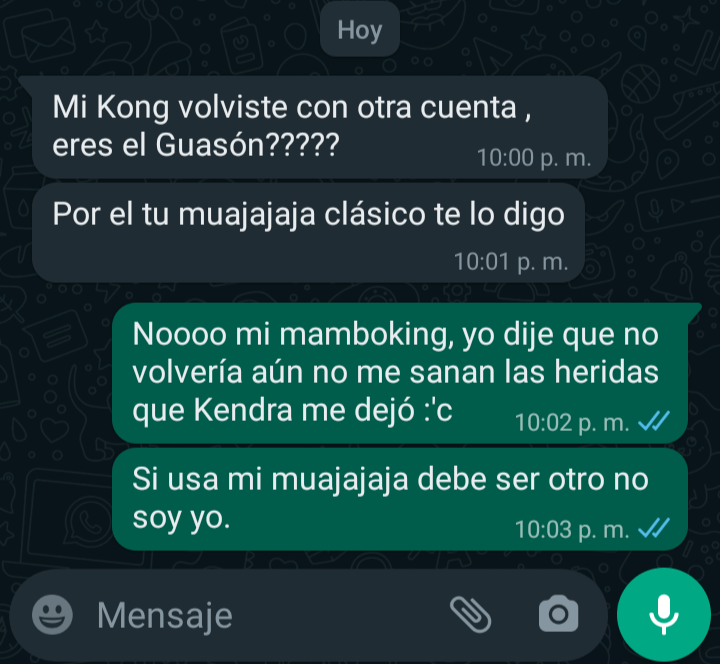The image size is (720, 664).
Task: Tap the word 'Kendra' in sent message
Action: pyautogui.click(x=243, y=410)
